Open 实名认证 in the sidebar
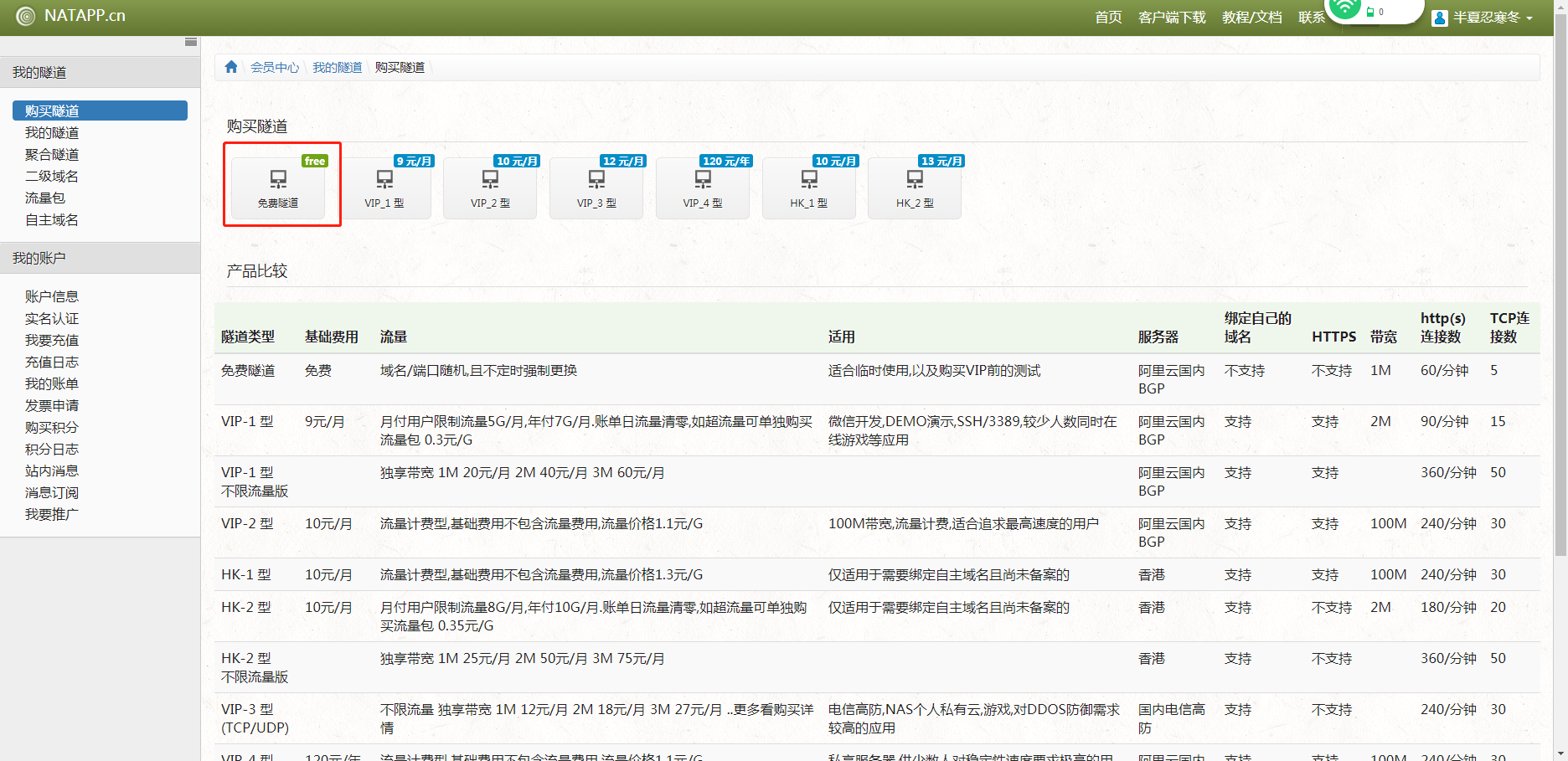This screenshot has width=1568, height=761. click(52, 318)
